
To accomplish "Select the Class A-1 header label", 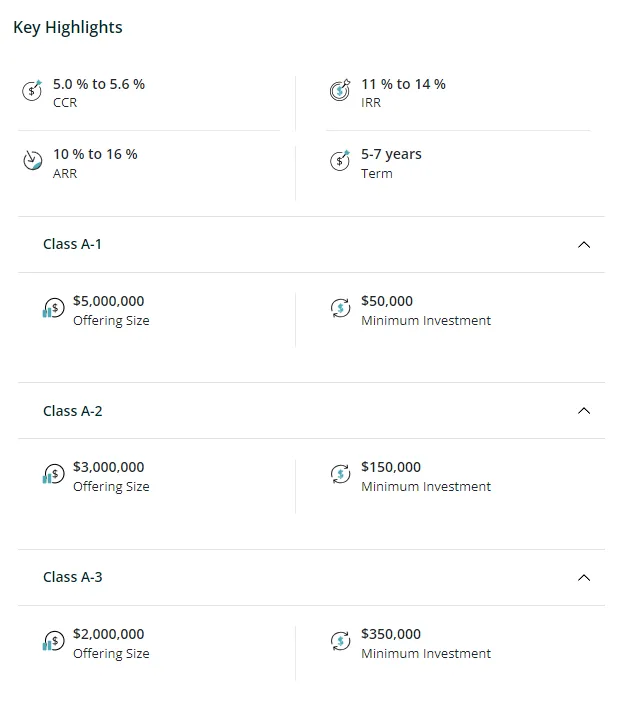I will tap(72, 244).
